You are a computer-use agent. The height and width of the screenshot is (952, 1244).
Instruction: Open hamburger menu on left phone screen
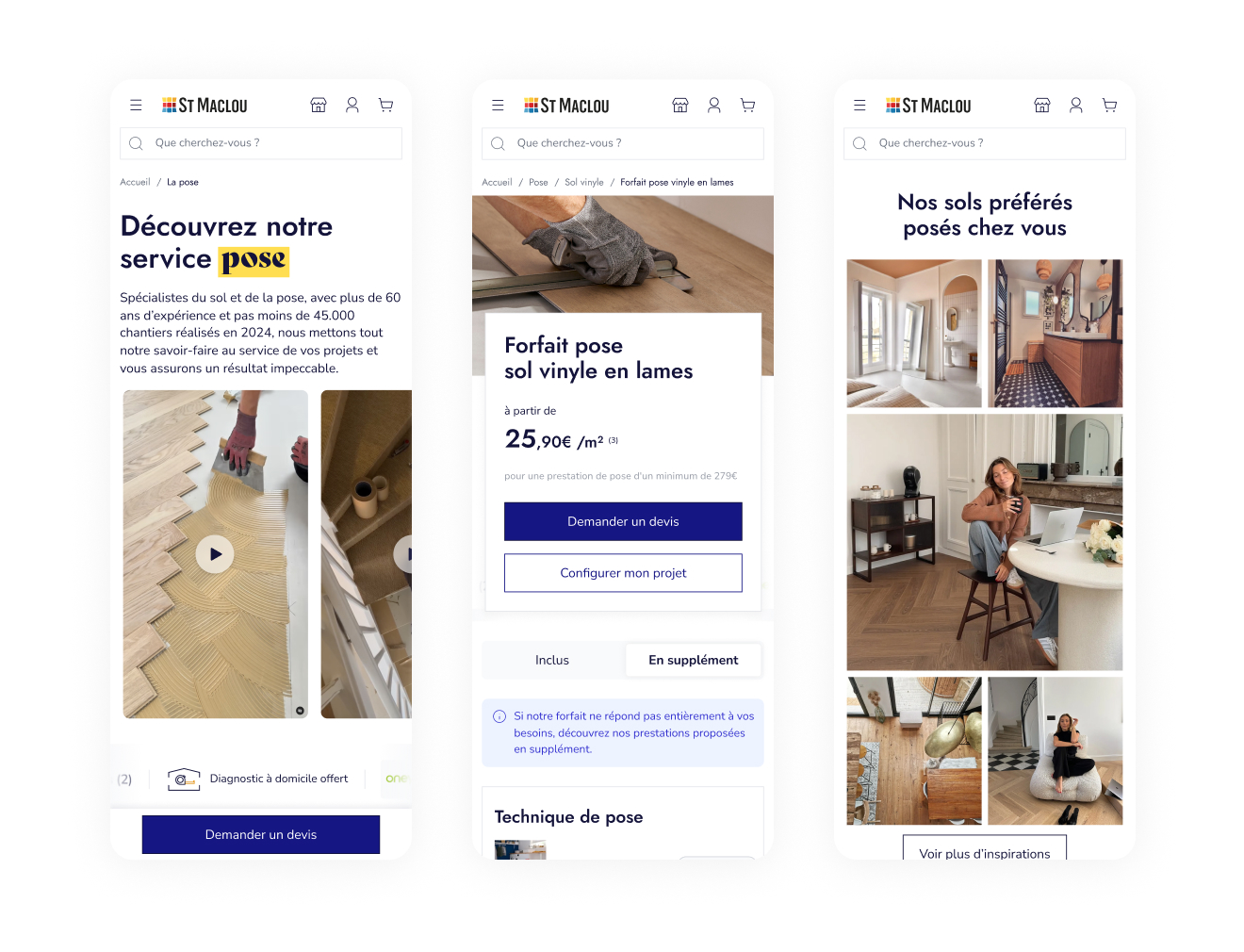136,106
